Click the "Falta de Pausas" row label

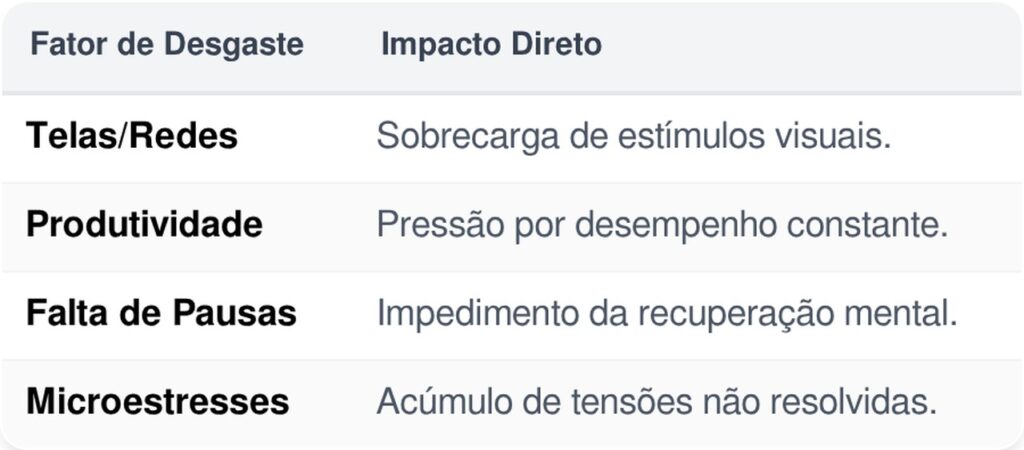click(161, 313)
